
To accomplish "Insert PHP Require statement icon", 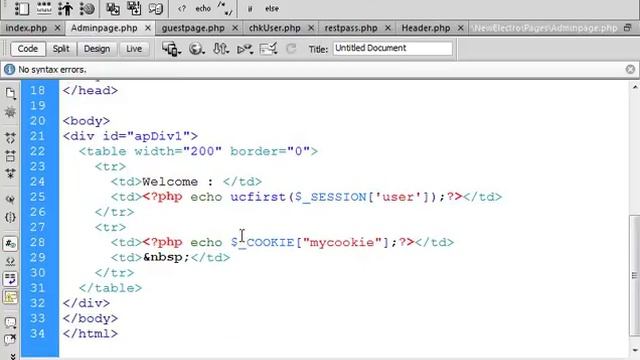I will click(156, 9).
